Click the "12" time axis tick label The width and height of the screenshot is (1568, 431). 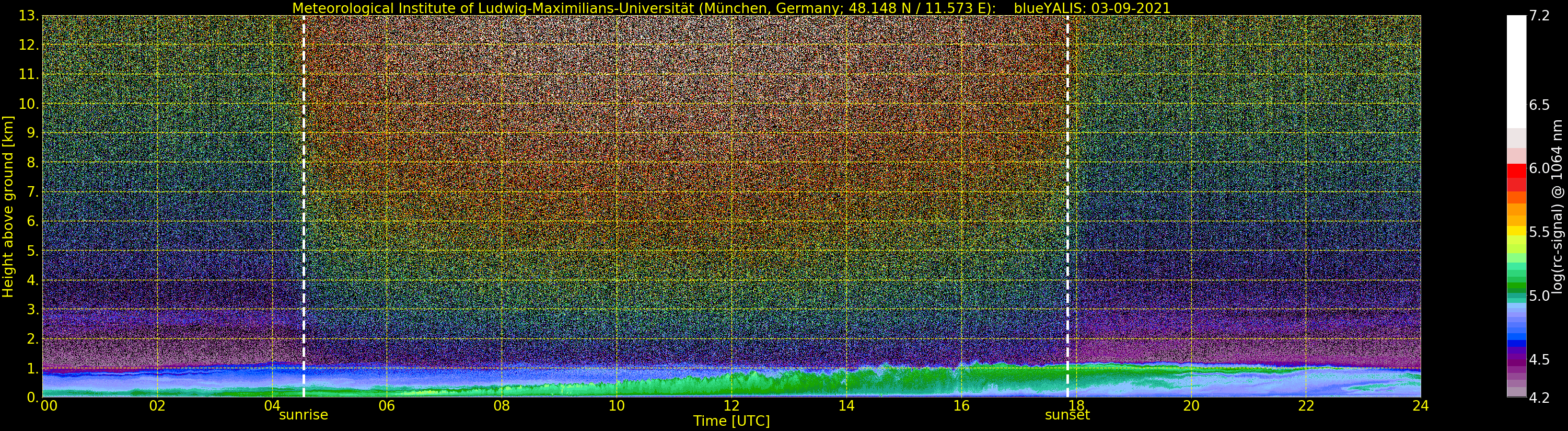[731, 406]
